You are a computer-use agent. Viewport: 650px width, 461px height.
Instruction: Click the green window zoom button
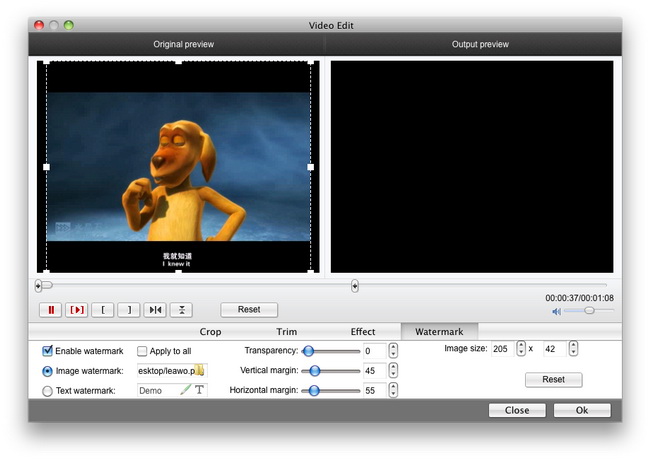pos(69,25)
